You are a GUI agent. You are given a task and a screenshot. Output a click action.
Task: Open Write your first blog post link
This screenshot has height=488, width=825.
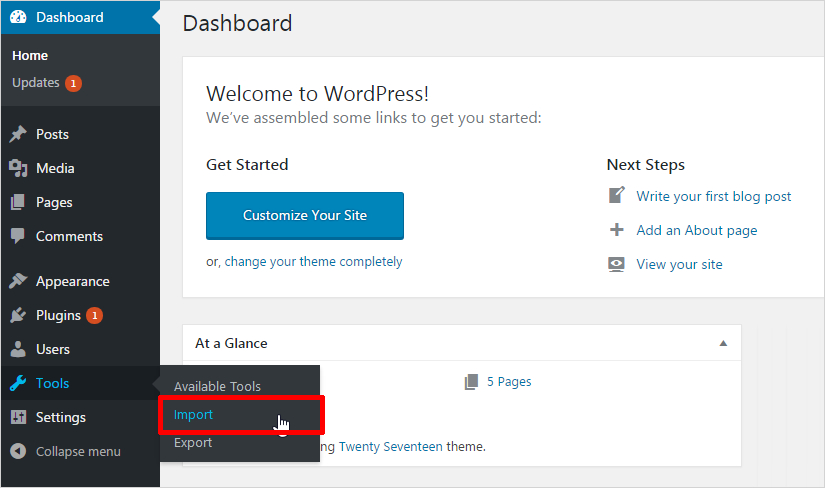713,196
